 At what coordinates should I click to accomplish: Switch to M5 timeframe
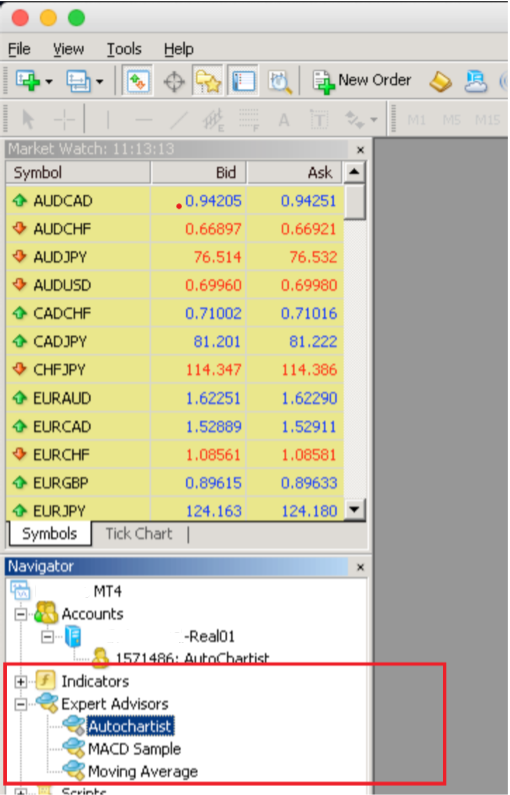(451, 120)
